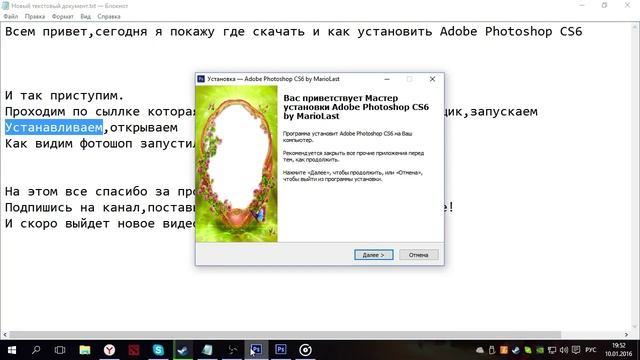Viewport: 640px width, 360px height.
Task: Switch to Steam taskbar window
Action: [182, 350]
